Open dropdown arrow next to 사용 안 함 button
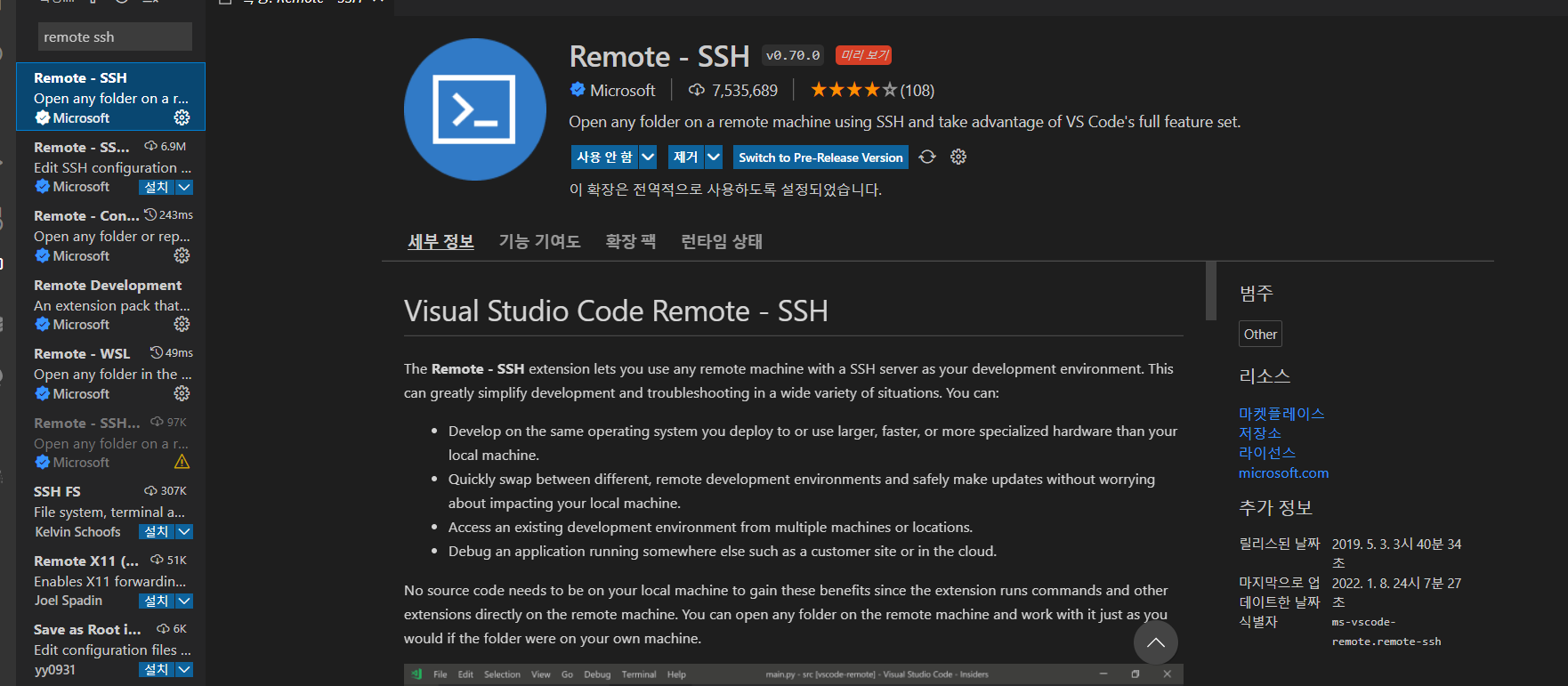 (648, 157)
